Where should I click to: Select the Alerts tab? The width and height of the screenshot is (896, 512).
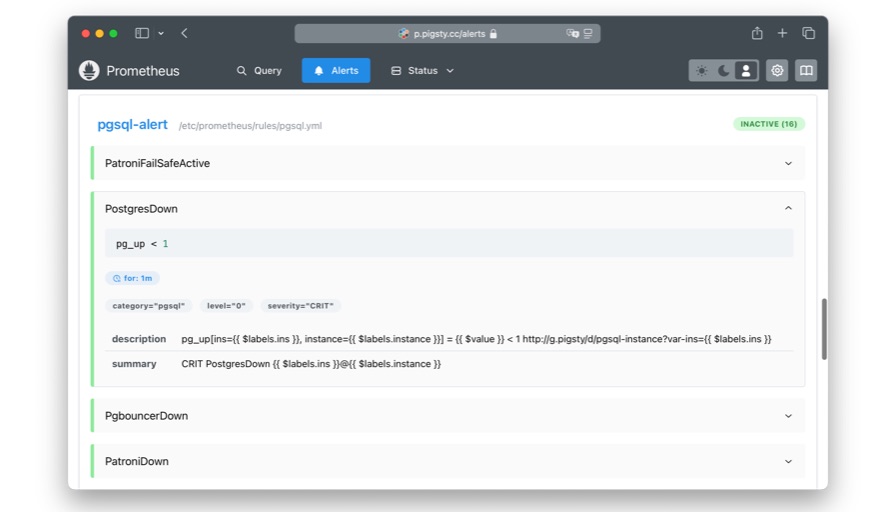[336, 71]
